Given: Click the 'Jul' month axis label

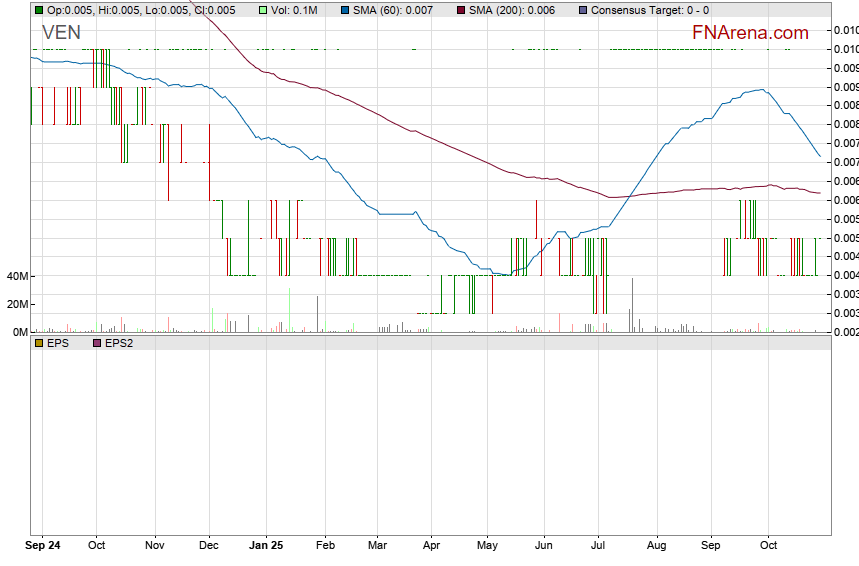Looking at the screenshot, I should pos(598,546).
